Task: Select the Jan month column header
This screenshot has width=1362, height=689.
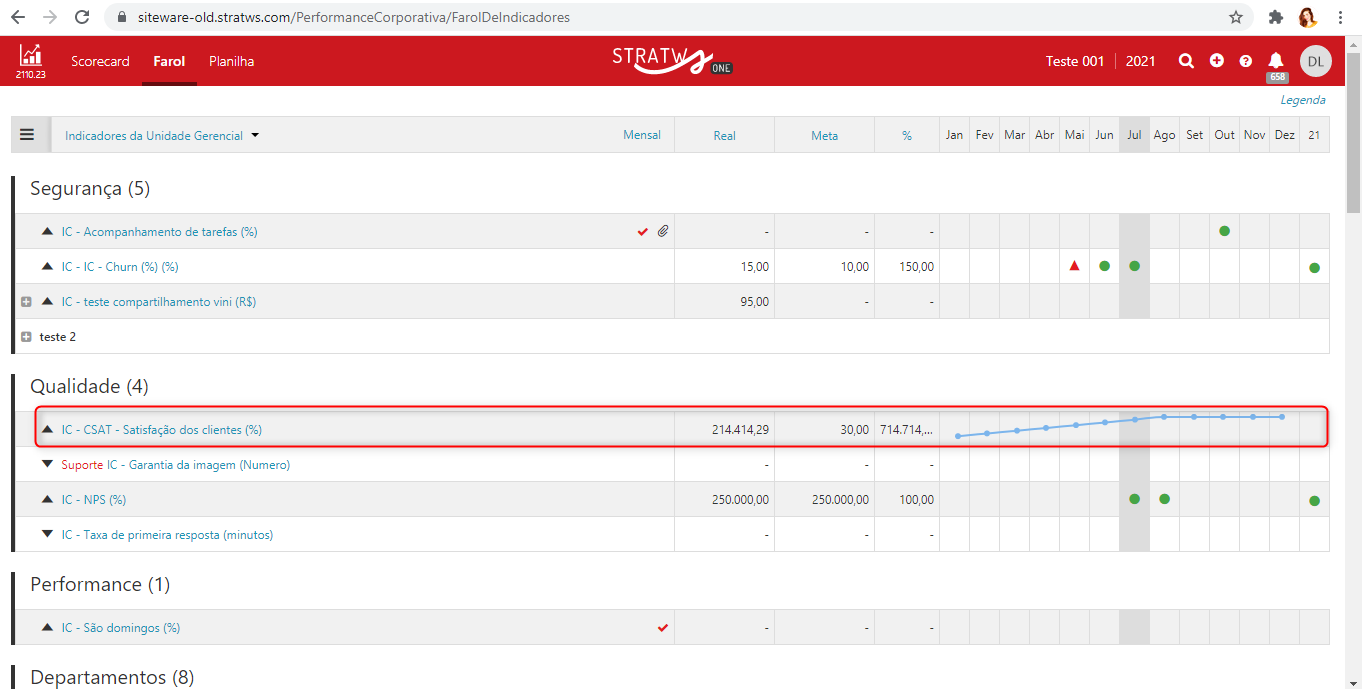Action: [x=954, y=135]
